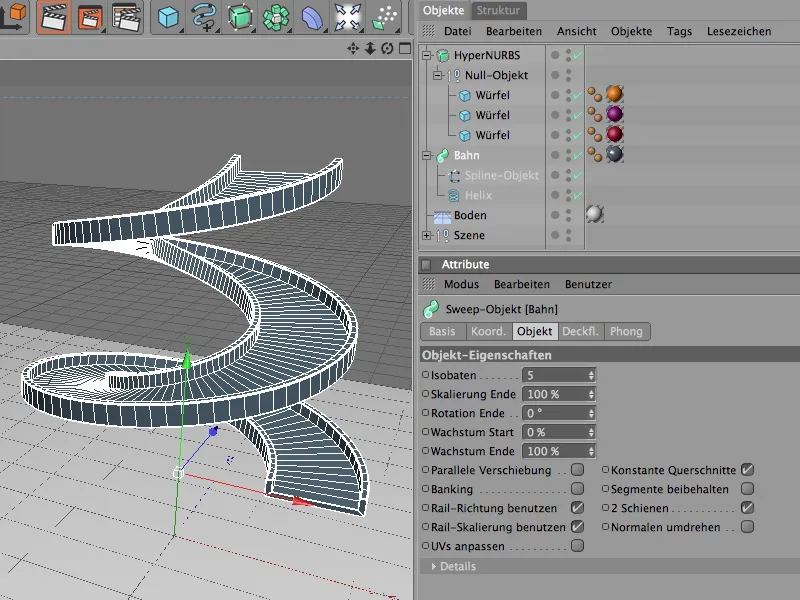
Task: Switch to the Koord. tab
Action: pos(488,332)
